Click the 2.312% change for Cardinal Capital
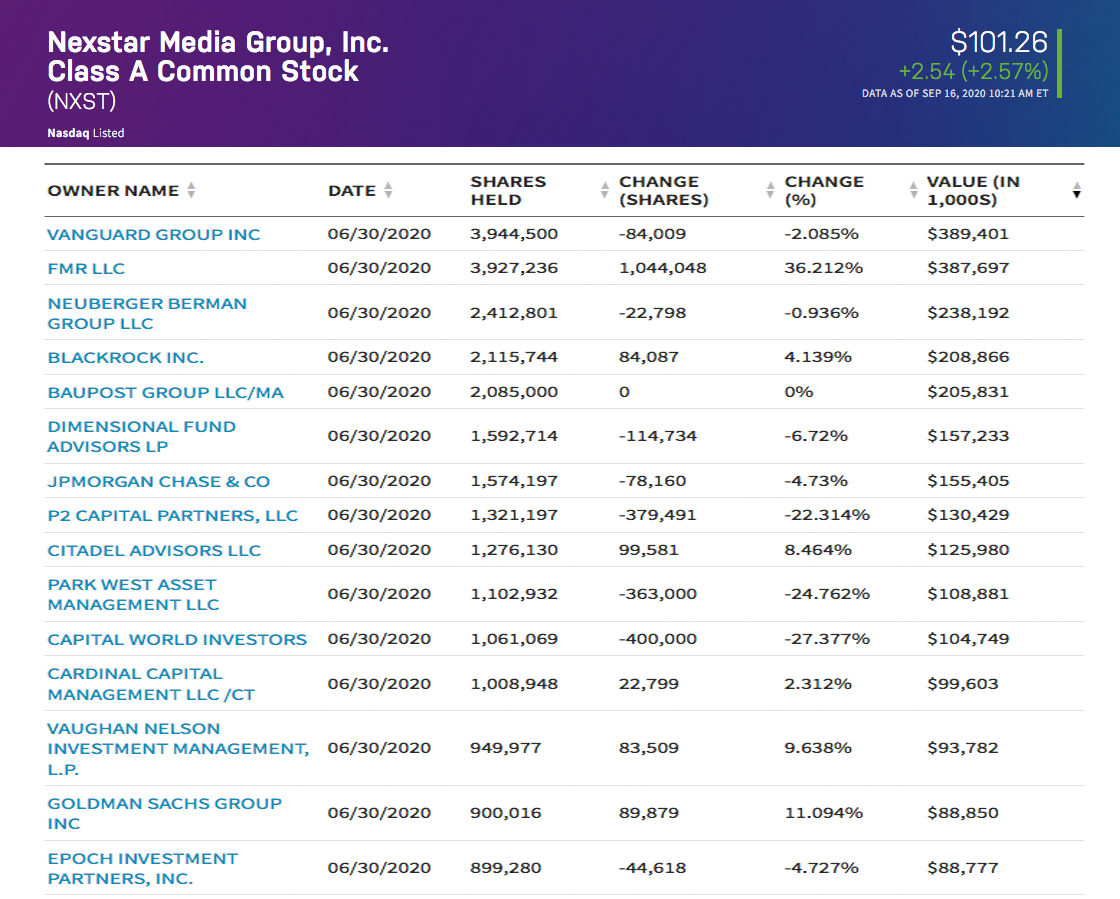 (x=818, y=684)
